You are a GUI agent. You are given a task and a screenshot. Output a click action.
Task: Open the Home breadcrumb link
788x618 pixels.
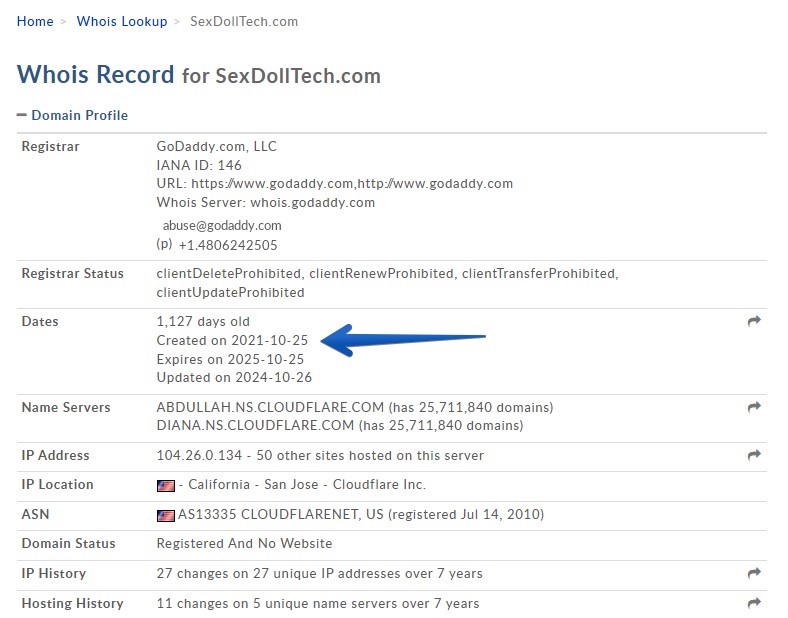35,21
